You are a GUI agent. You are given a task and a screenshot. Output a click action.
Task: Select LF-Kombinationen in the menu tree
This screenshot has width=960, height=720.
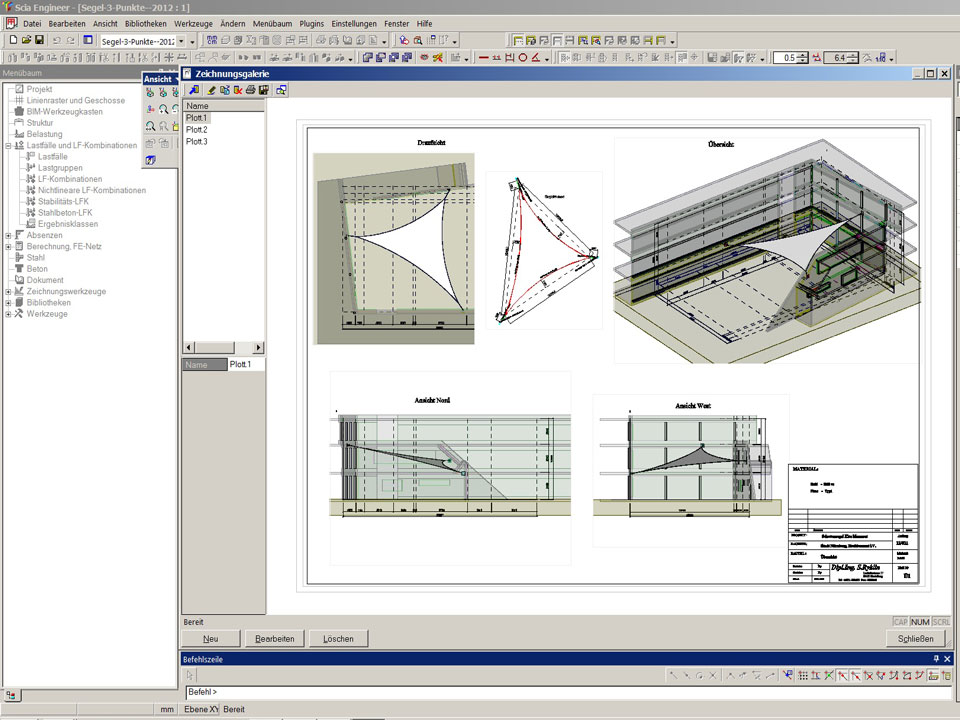coord(70,179)
